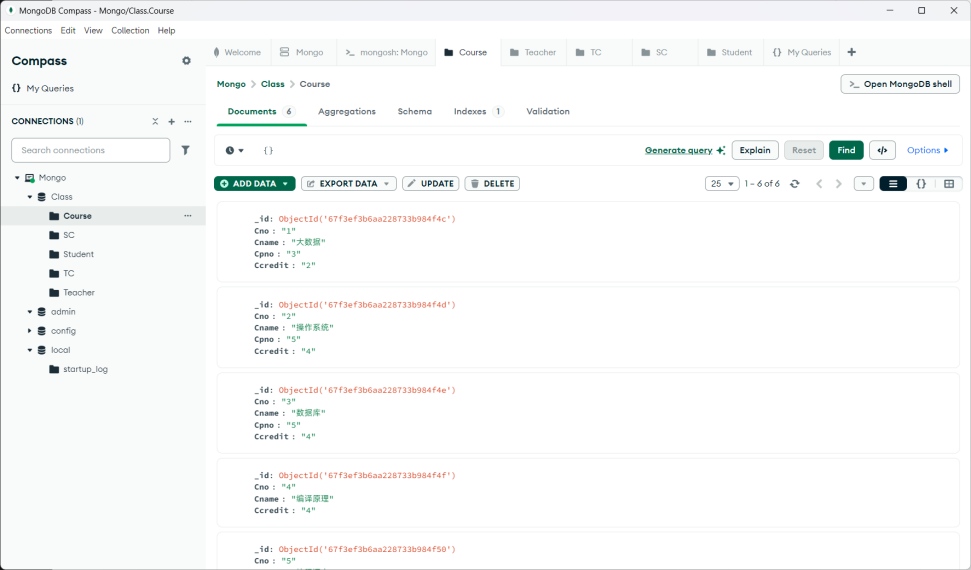
Task: Collapse the local database node
Action: 30,350
